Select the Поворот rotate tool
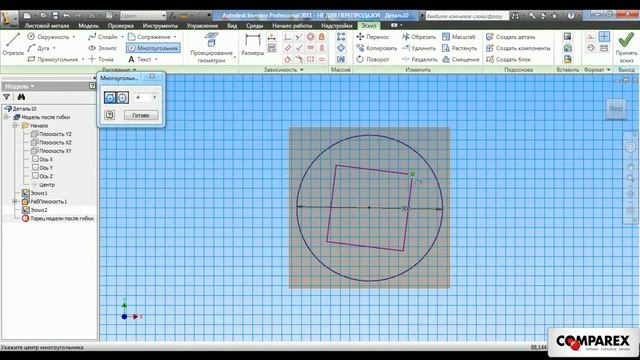Image resolution: width=640 pixels, height=360 pixels. click(x=373, y=59)
